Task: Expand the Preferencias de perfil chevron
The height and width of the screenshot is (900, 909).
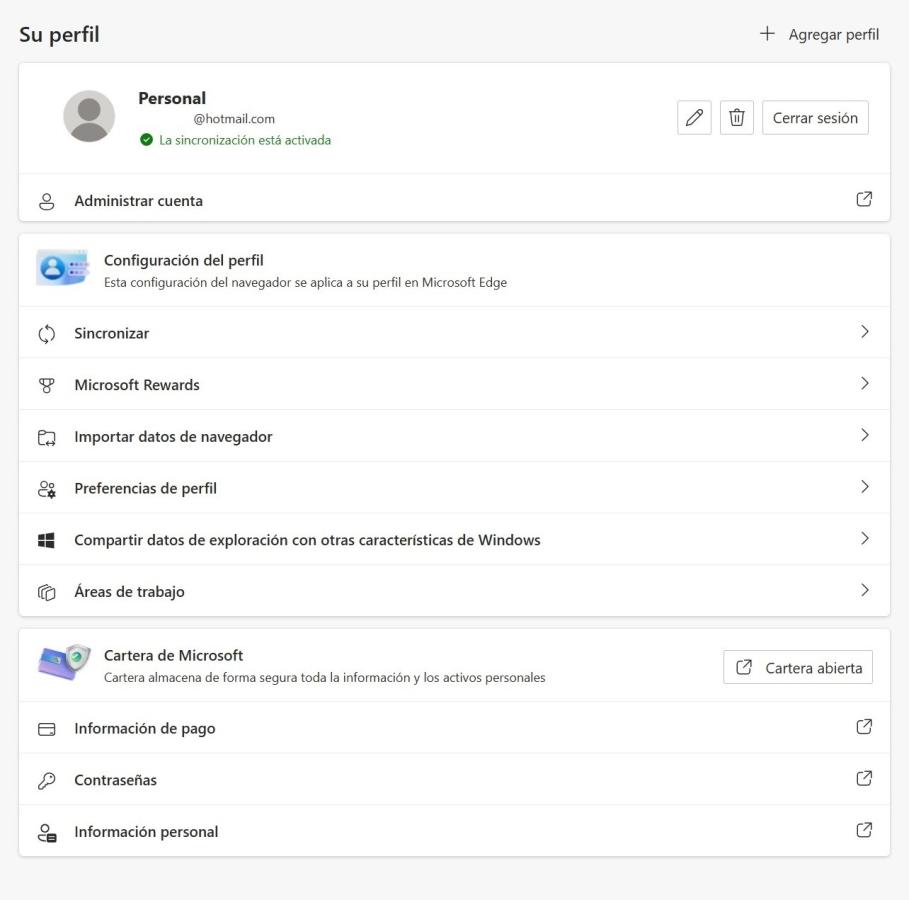Action: 865,488
